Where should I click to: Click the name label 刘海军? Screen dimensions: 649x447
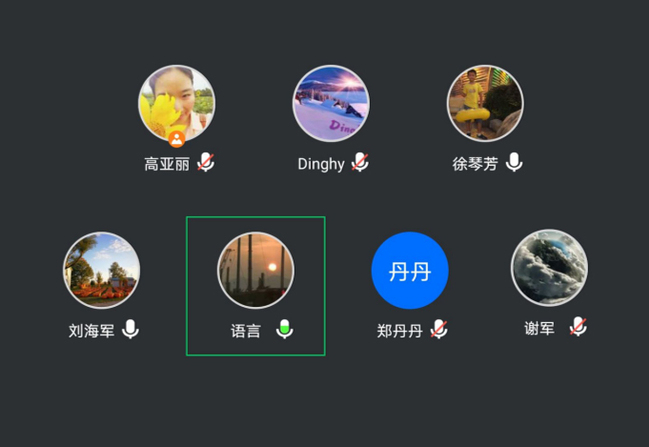[x=91, y=331]
